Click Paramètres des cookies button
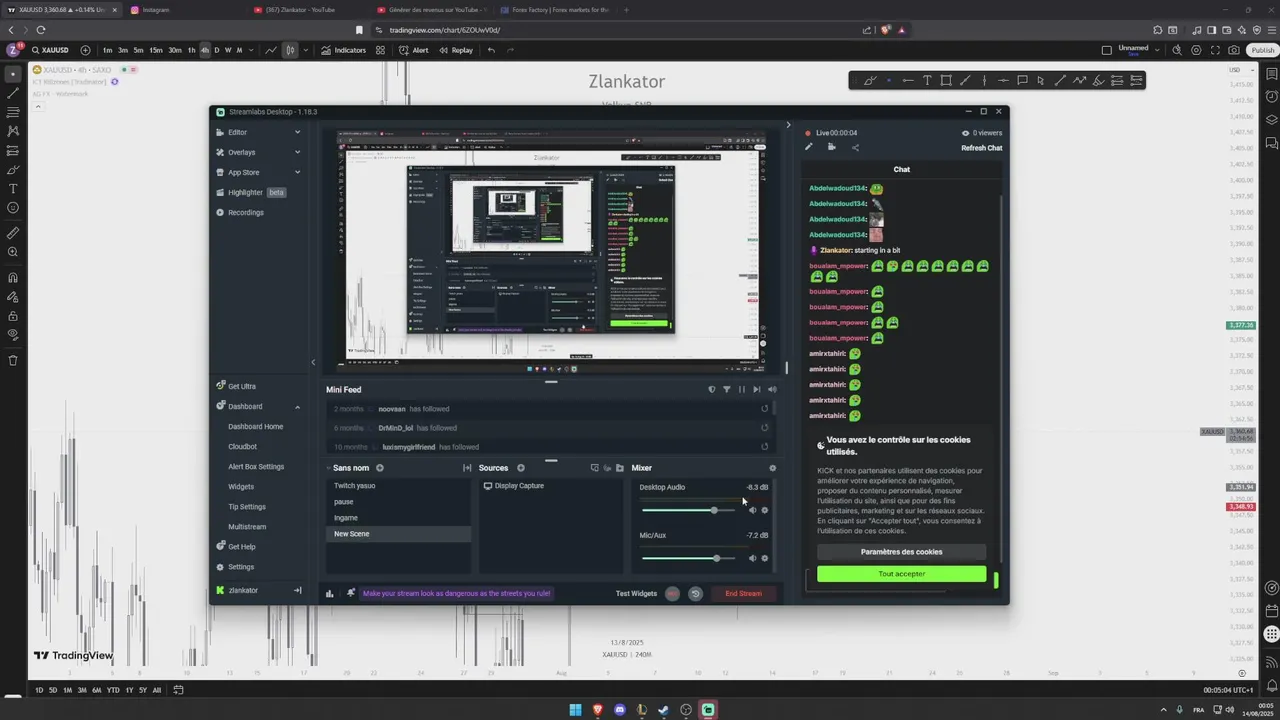The image size is (1280, 720). pos(901,552)
